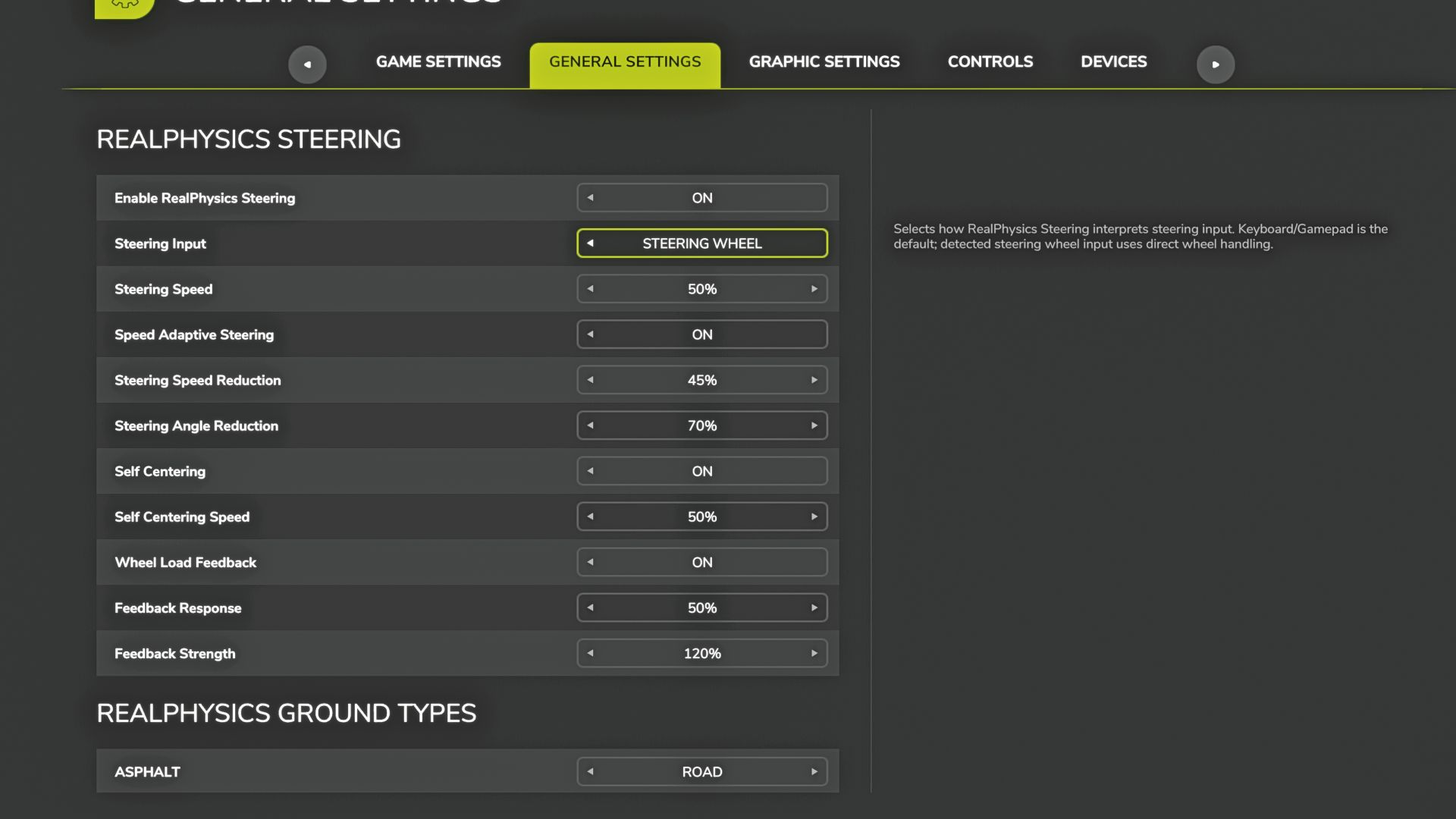
Task: Increase Feedback Strength with right arrow
Action: click(814, 653)
